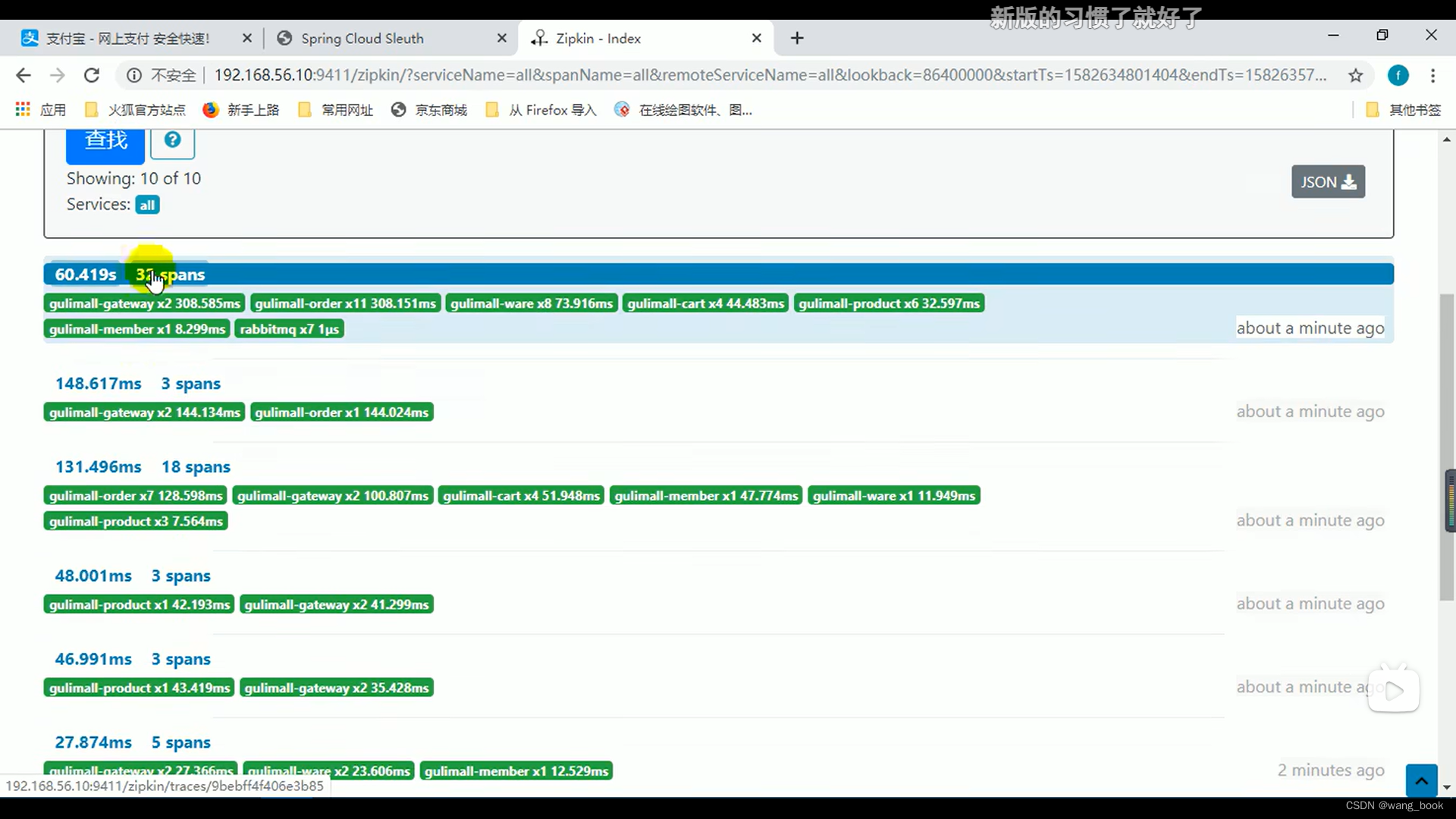Viewport: 1456px width, 819px height.
Task: Switch to the Spring Cloud Sleuth tab
Action: (x=391, y=38)
